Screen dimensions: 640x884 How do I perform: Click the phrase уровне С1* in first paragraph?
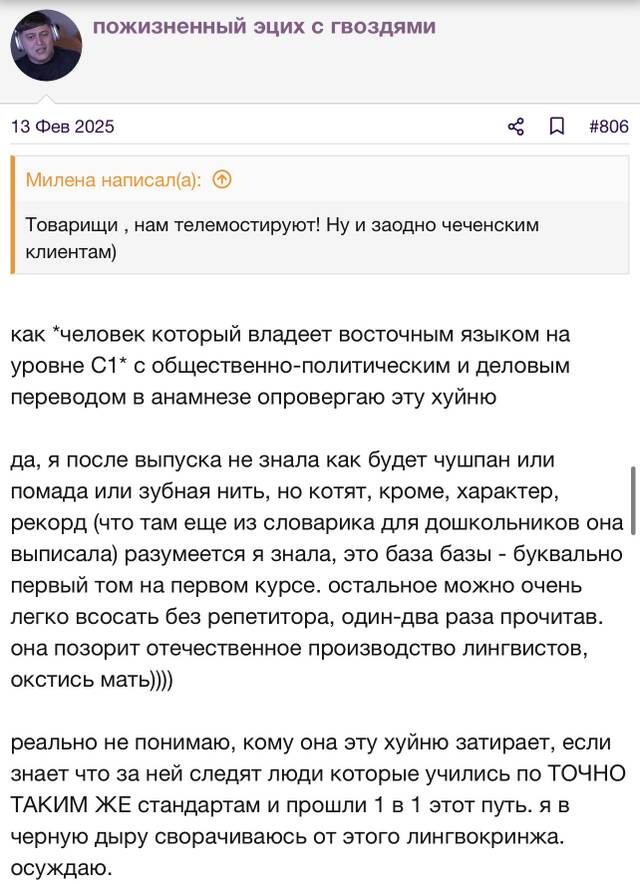(70, 366)
